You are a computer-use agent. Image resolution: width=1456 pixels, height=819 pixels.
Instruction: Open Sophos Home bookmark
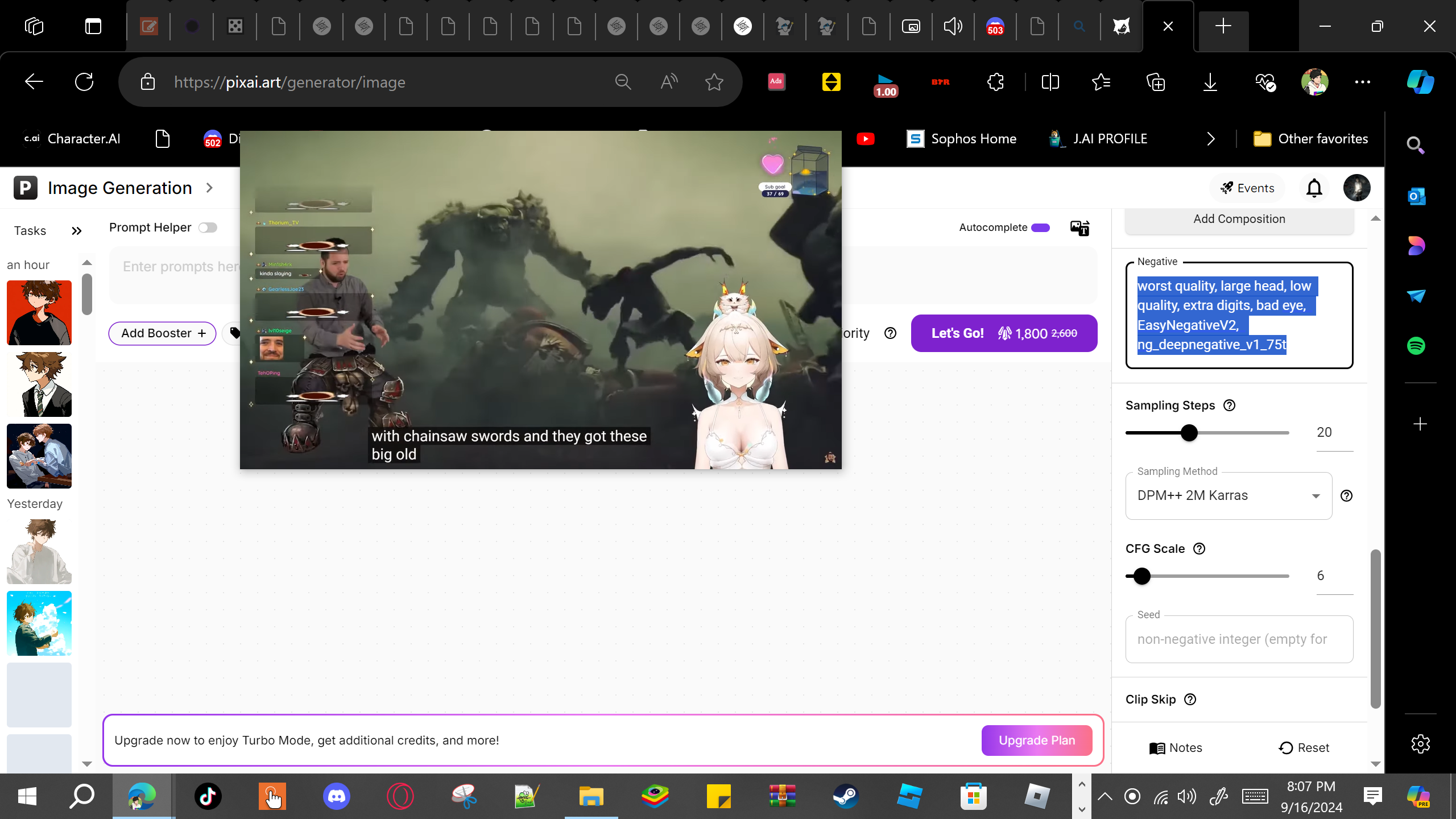[x=962, y=139]
